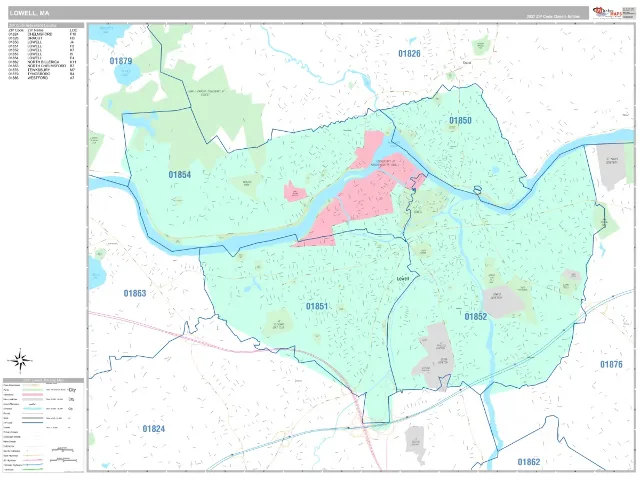
Task: Select the 01852 ZIP code label
Action: click(476, 316)
